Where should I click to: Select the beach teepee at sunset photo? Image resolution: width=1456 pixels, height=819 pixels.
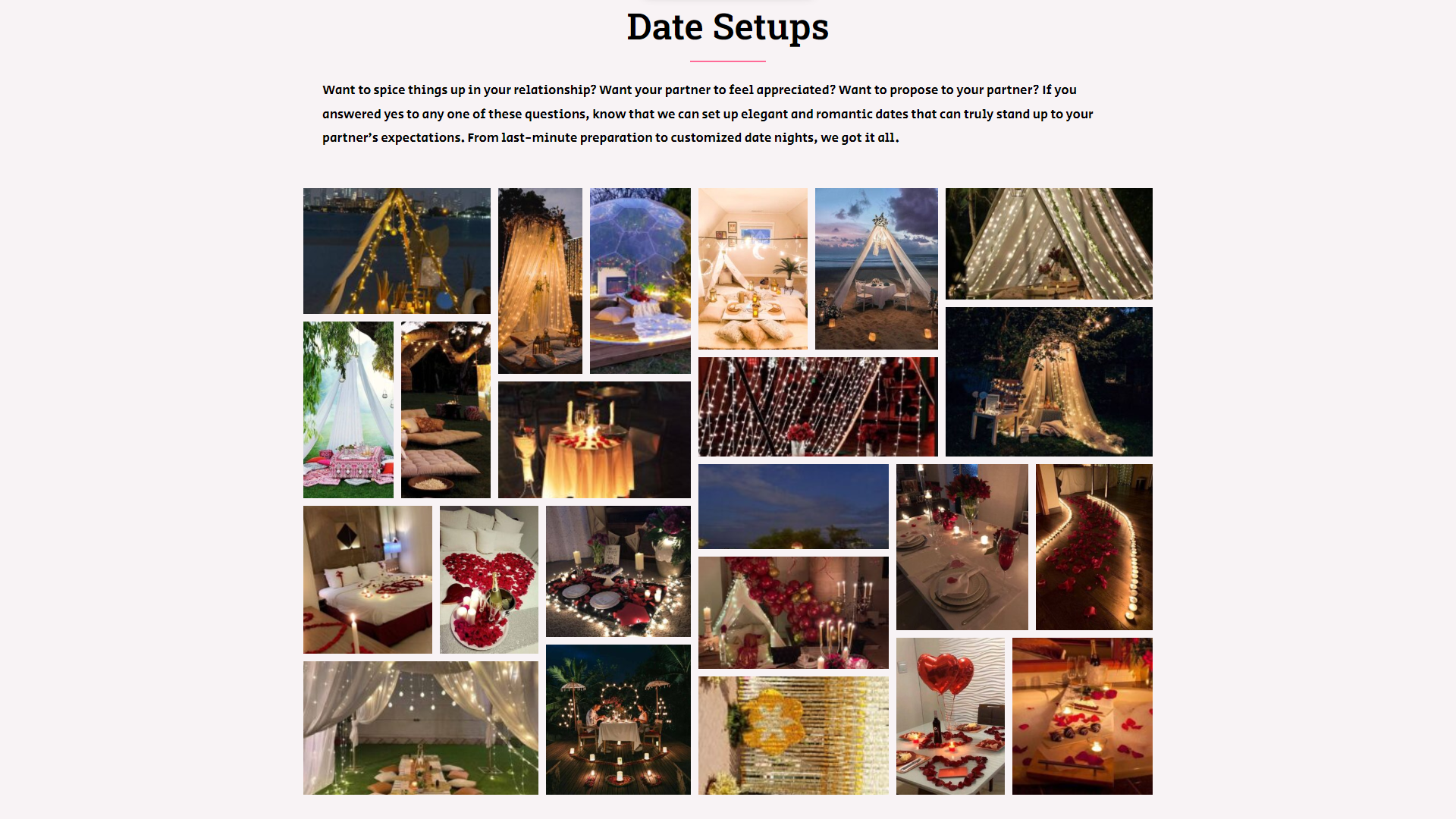pyautogui.click(x=876, y=268)
